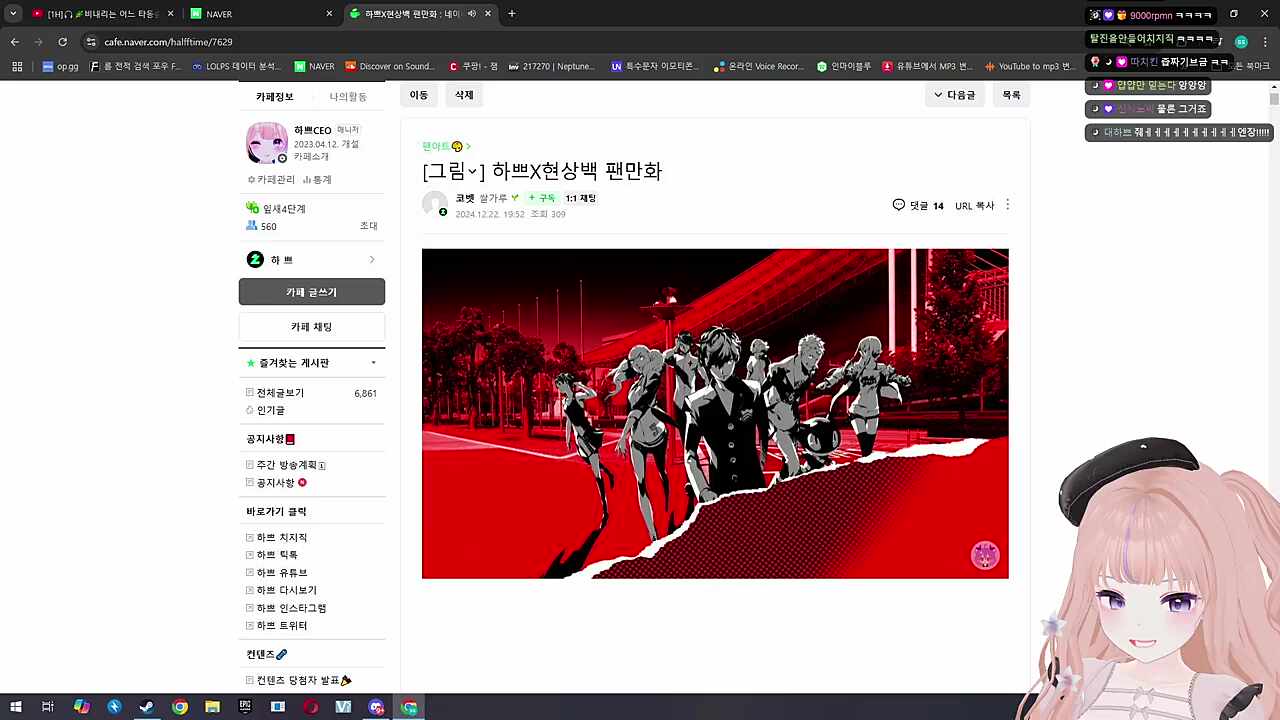Image resolution: width=1280 pixels, height=720 pixels.
Task: Start a 1:1 채팅 with the author
Action: tap(580, 198)
